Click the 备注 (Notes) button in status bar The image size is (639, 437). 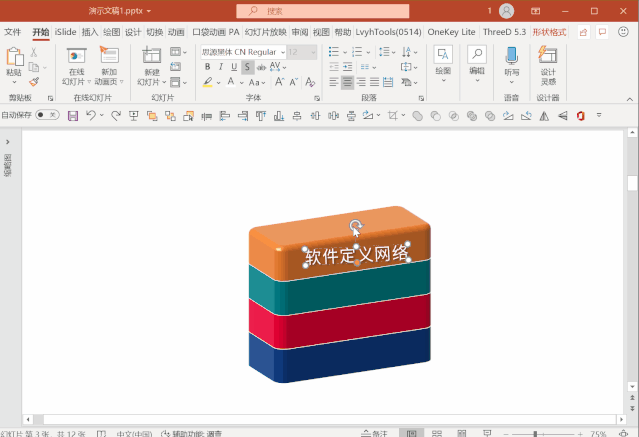[x=375, y=433]
